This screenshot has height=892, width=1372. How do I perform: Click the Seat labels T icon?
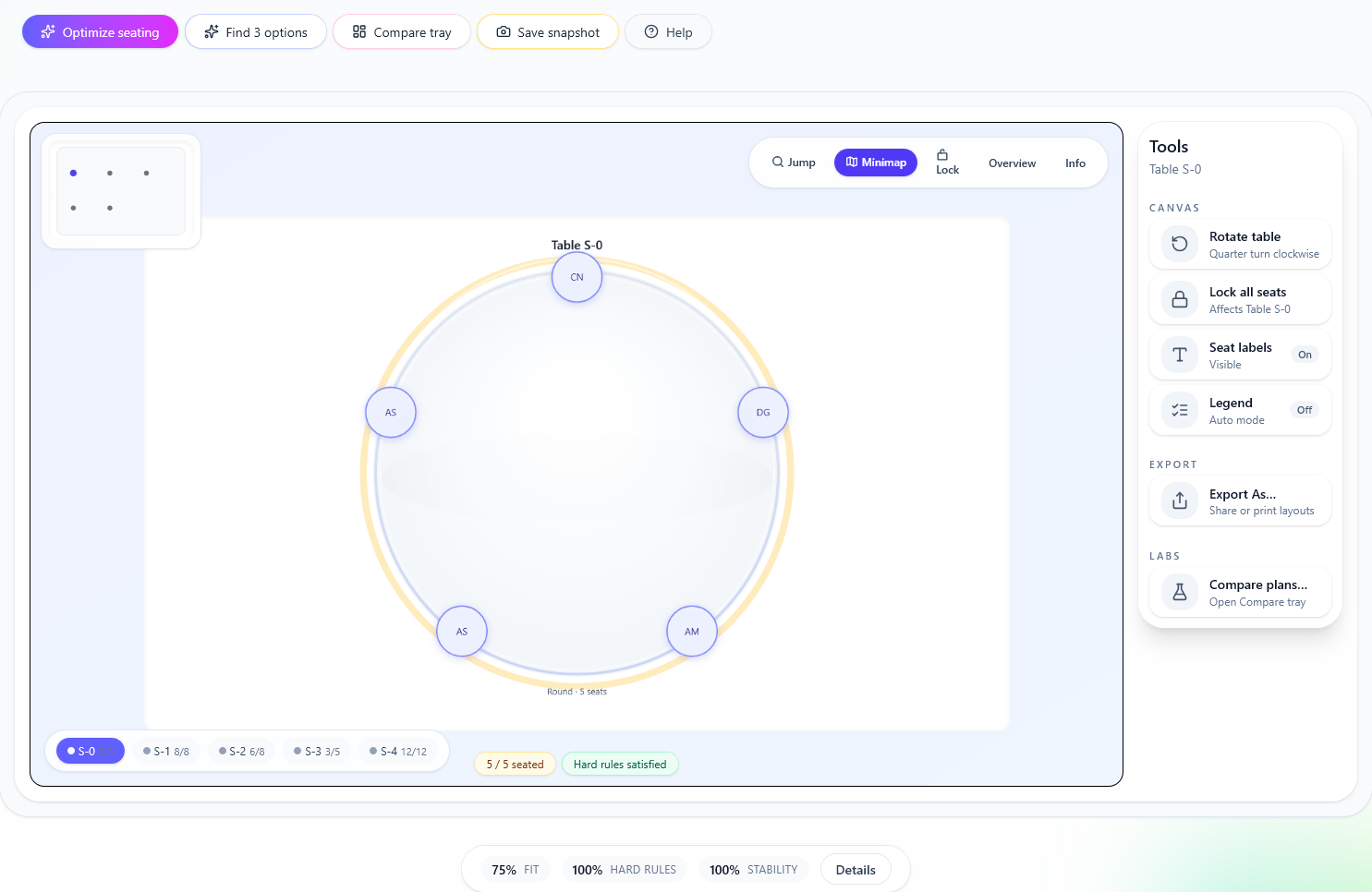coord(1180,355)
